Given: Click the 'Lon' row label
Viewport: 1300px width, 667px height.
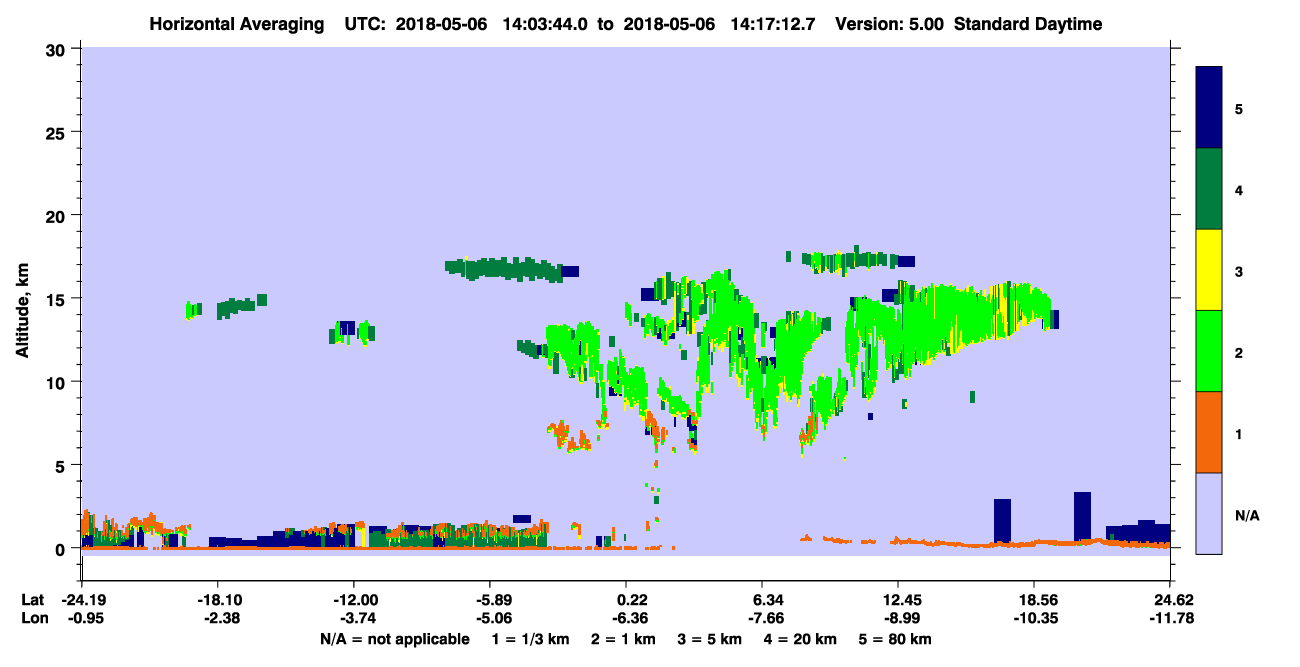Looking at the screenshot, I should coord(35,618).
